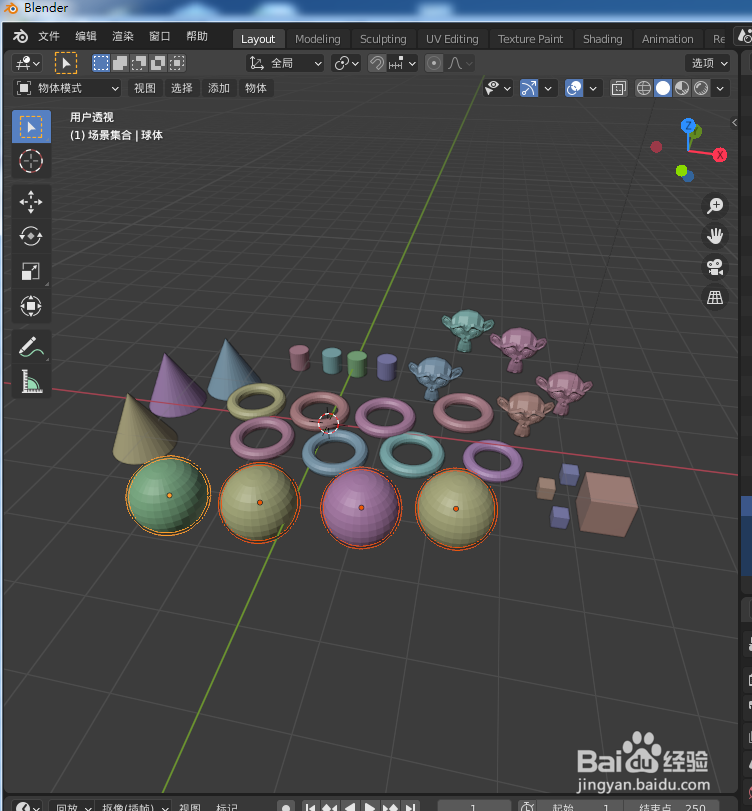Image resolution: width=752 pixels, height=811 pixels.
Task: Open object type visibility dropdown
Action: tap(498, 88)
